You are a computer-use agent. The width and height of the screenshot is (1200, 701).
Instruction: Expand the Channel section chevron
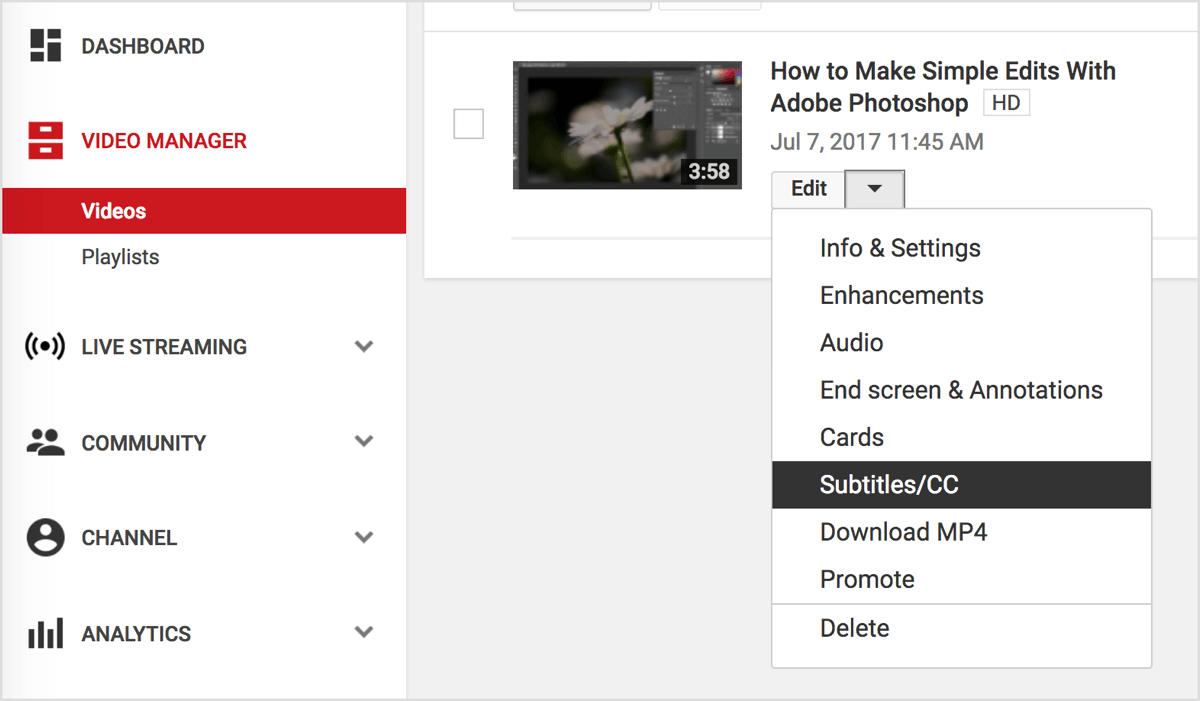pyautogui.click(x=365, y=537)
